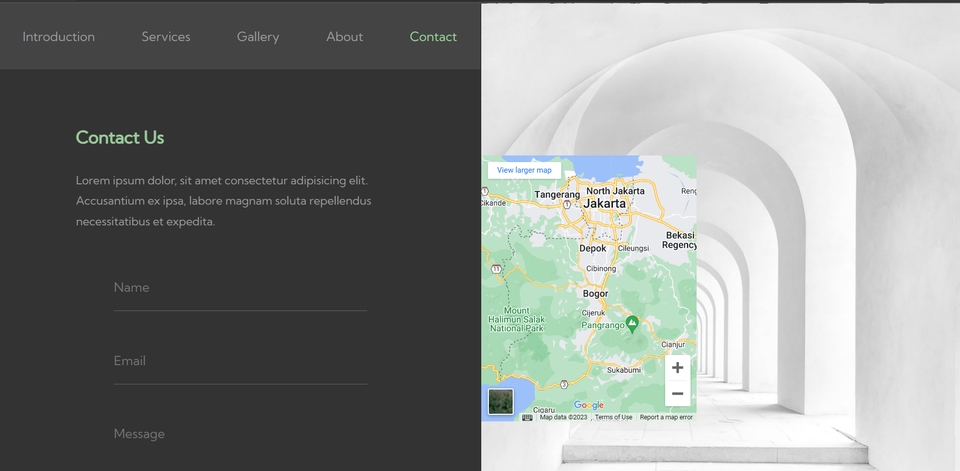Screen dimensions: 960x471
Task: Open View larger map link
Action: click(x=524, y=170)
